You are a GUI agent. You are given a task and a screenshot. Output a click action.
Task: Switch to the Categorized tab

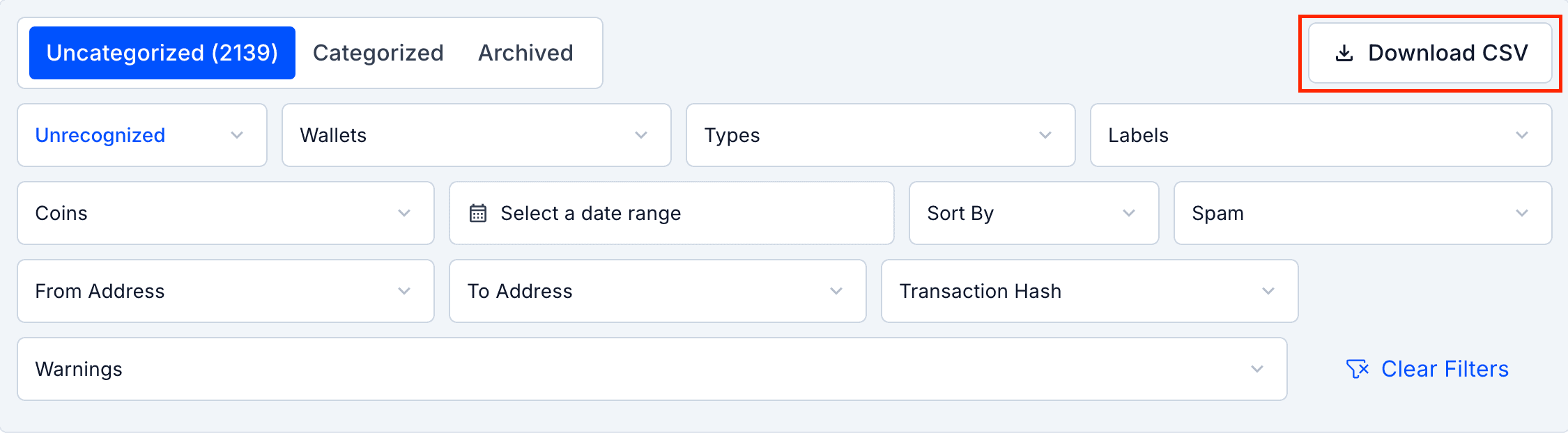(378, 52)
